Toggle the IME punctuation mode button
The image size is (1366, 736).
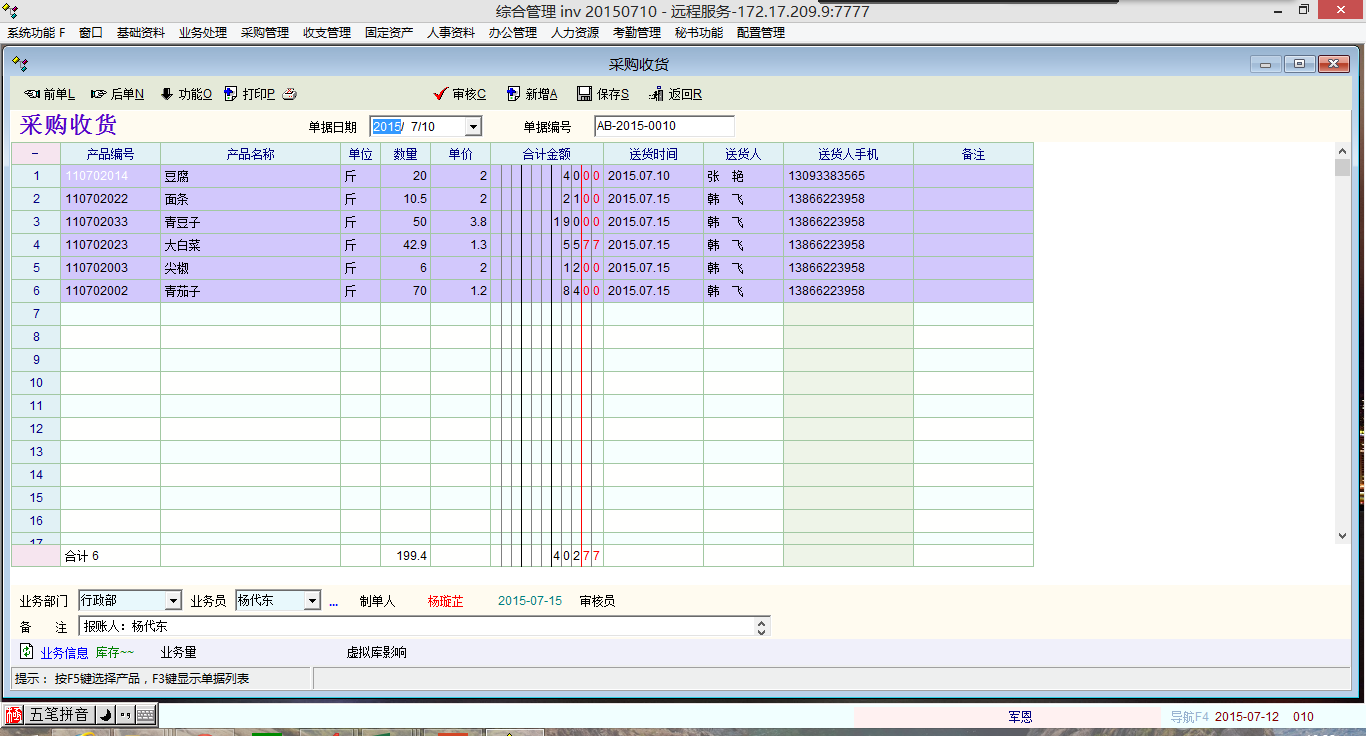coord(125,715)
